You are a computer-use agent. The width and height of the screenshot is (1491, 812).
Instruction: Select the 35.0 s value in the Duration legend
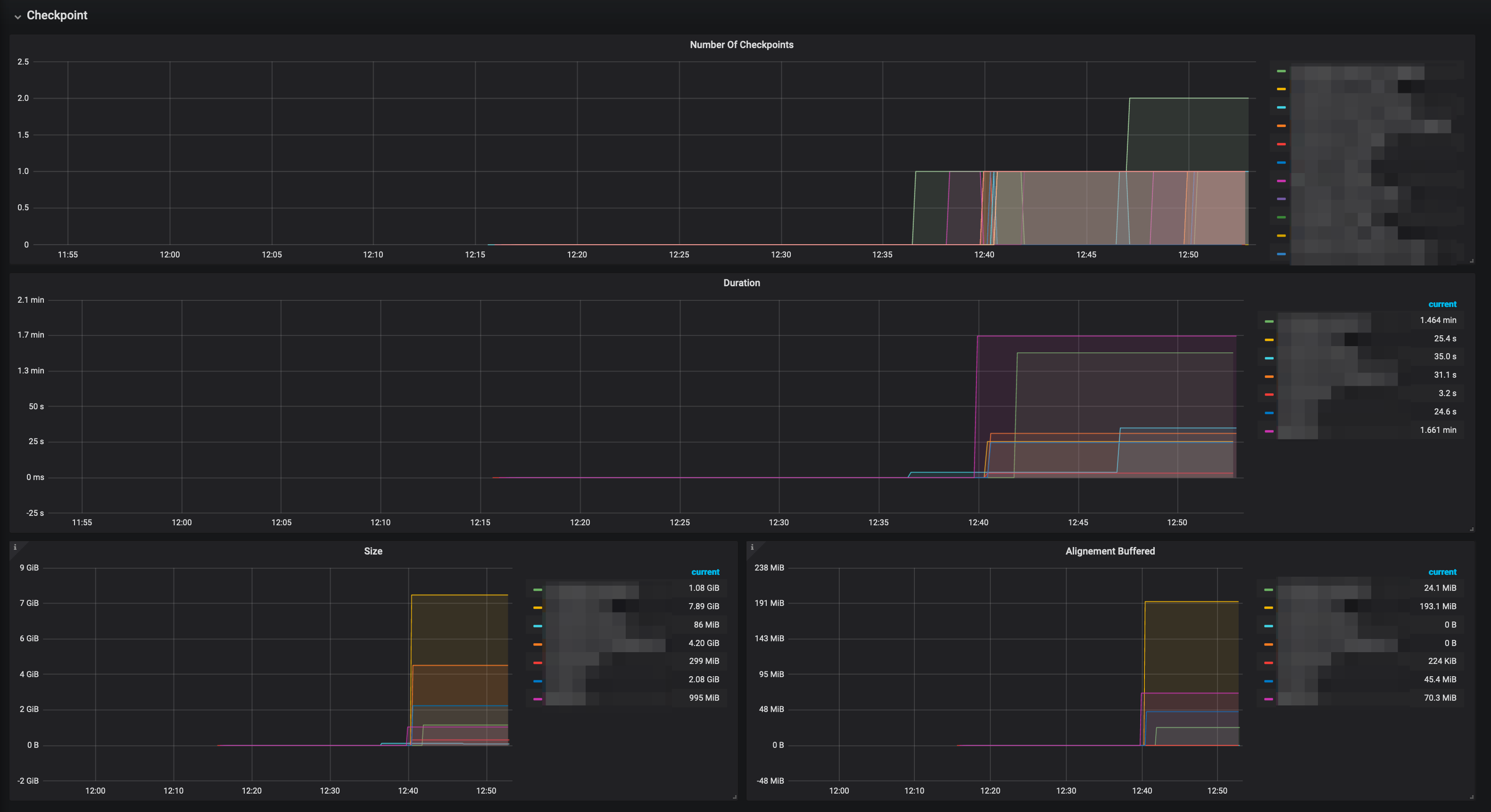[1445, 356]
